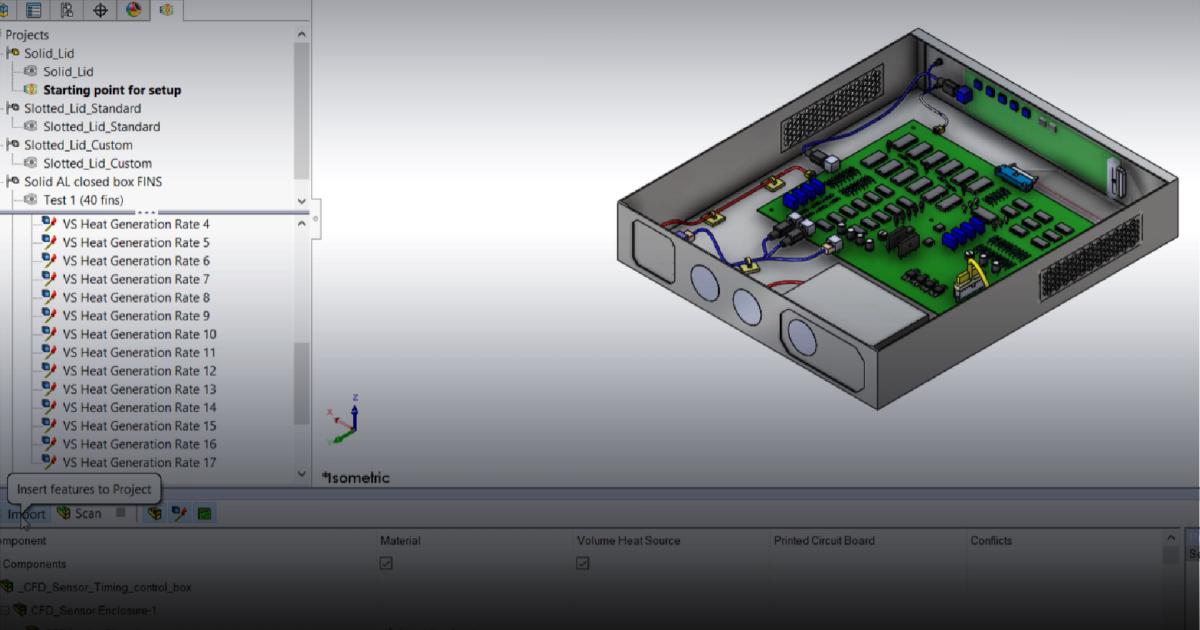Select VS Heat Generation Rate 10
Viewport: 1200px width, 630px height.
tap(139, 334)
